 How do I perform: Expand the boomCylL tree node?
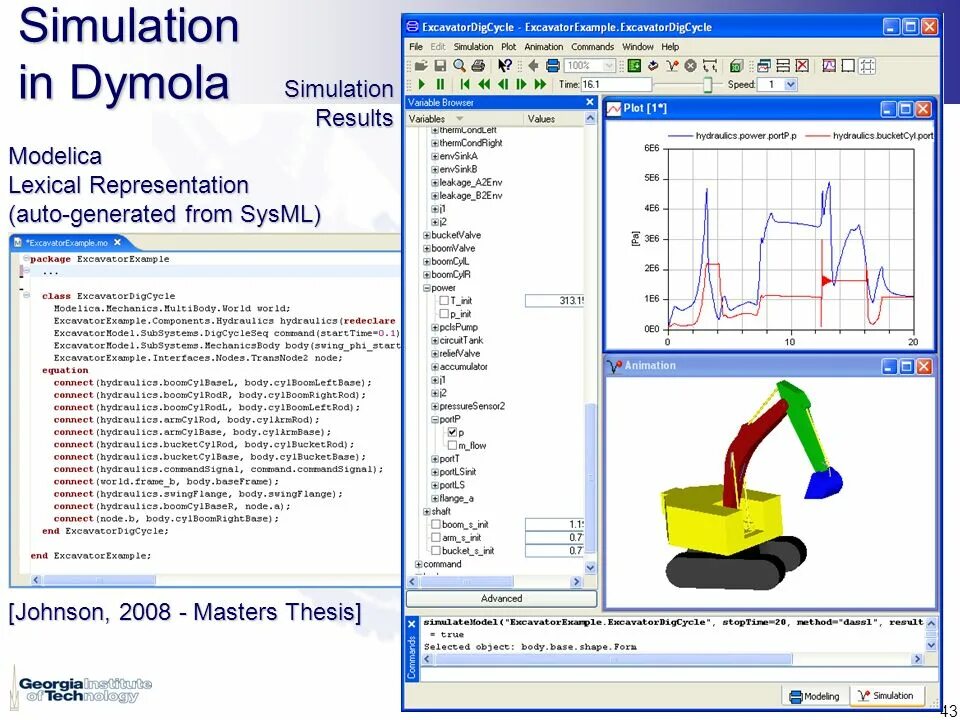pyautogui.click(x=427, y=261)
